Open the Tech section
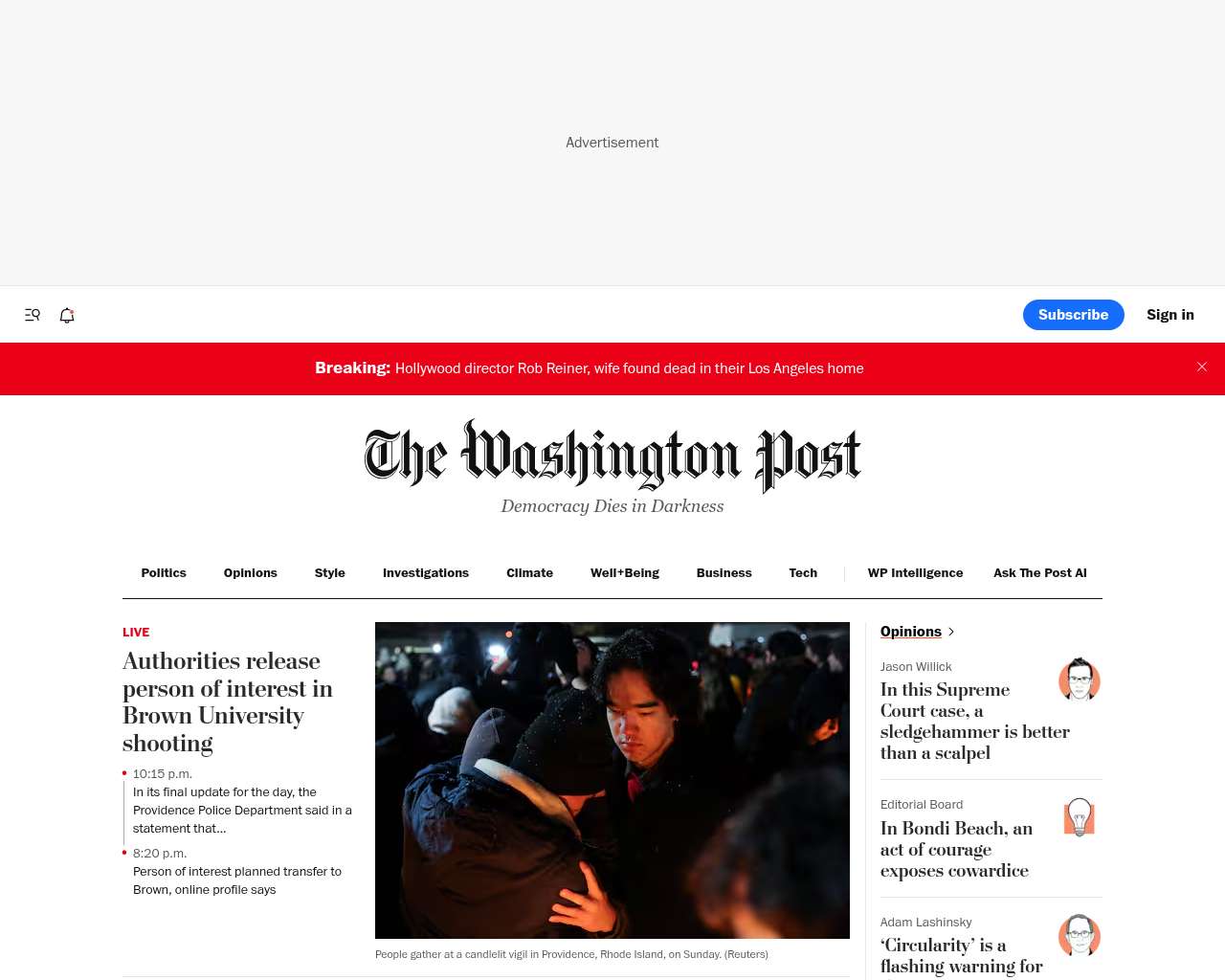 (x=803, y=573)
